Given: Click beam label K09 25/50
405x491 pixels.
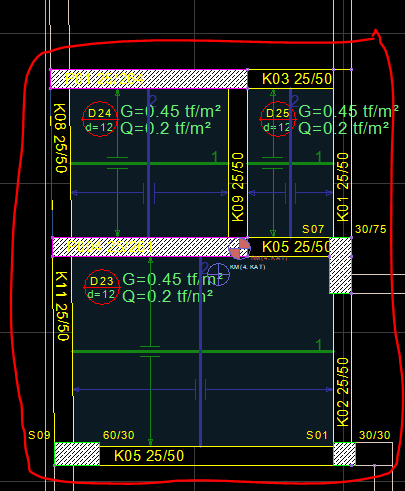Looking at the screenshot, I should click(x=238, y=187).
